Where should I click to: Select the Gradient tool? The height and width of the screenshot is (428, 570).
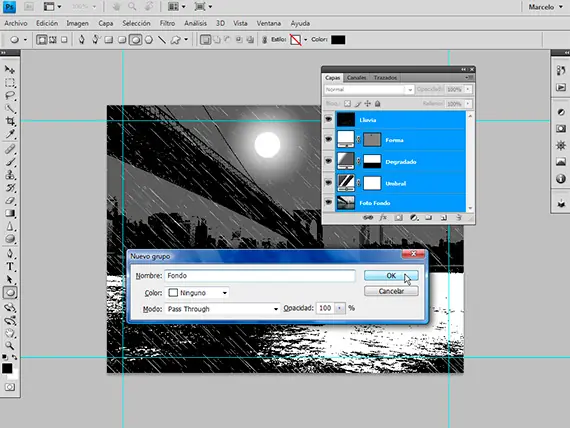tap(10, 213)
